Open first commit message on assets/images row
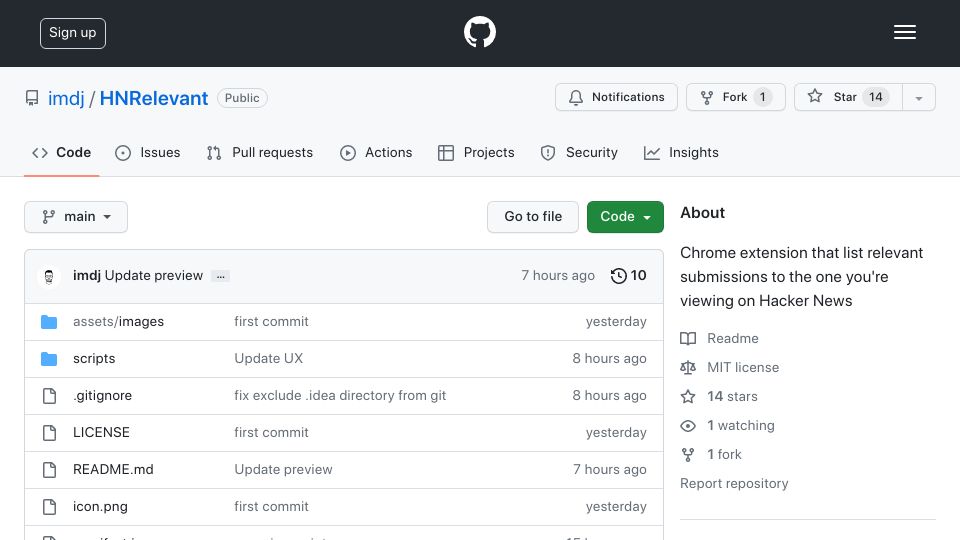960x540 pixels. click(x=271, y=321)
